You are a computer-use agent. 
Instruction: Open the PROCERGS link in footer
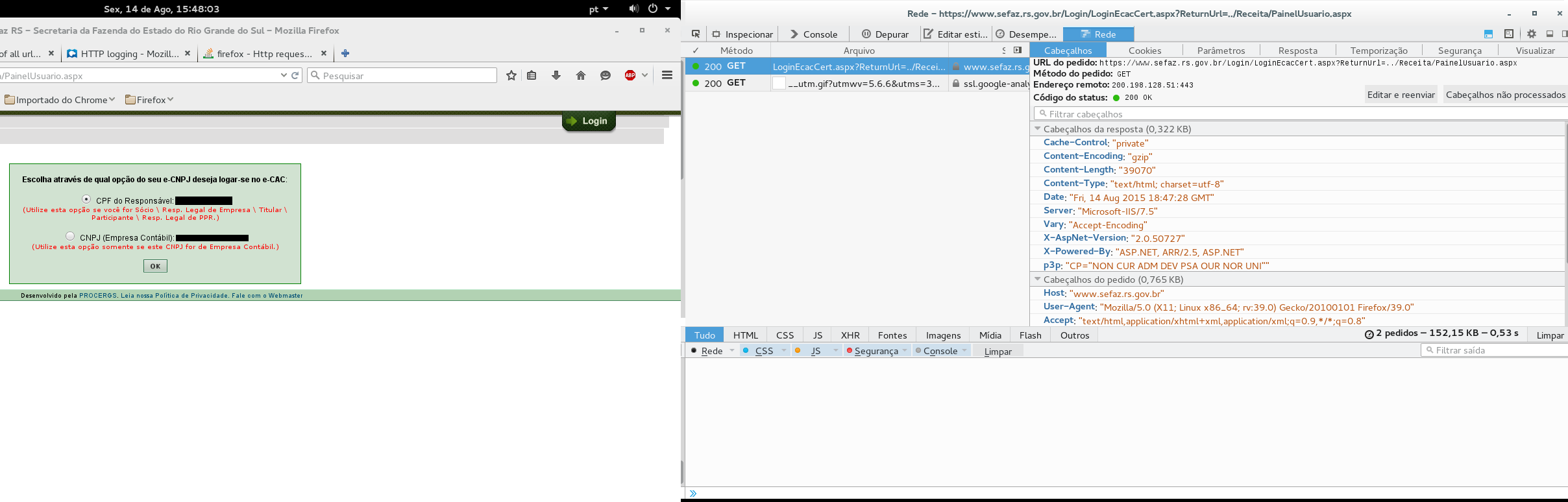pyautogui.click(x=98, y=296)
